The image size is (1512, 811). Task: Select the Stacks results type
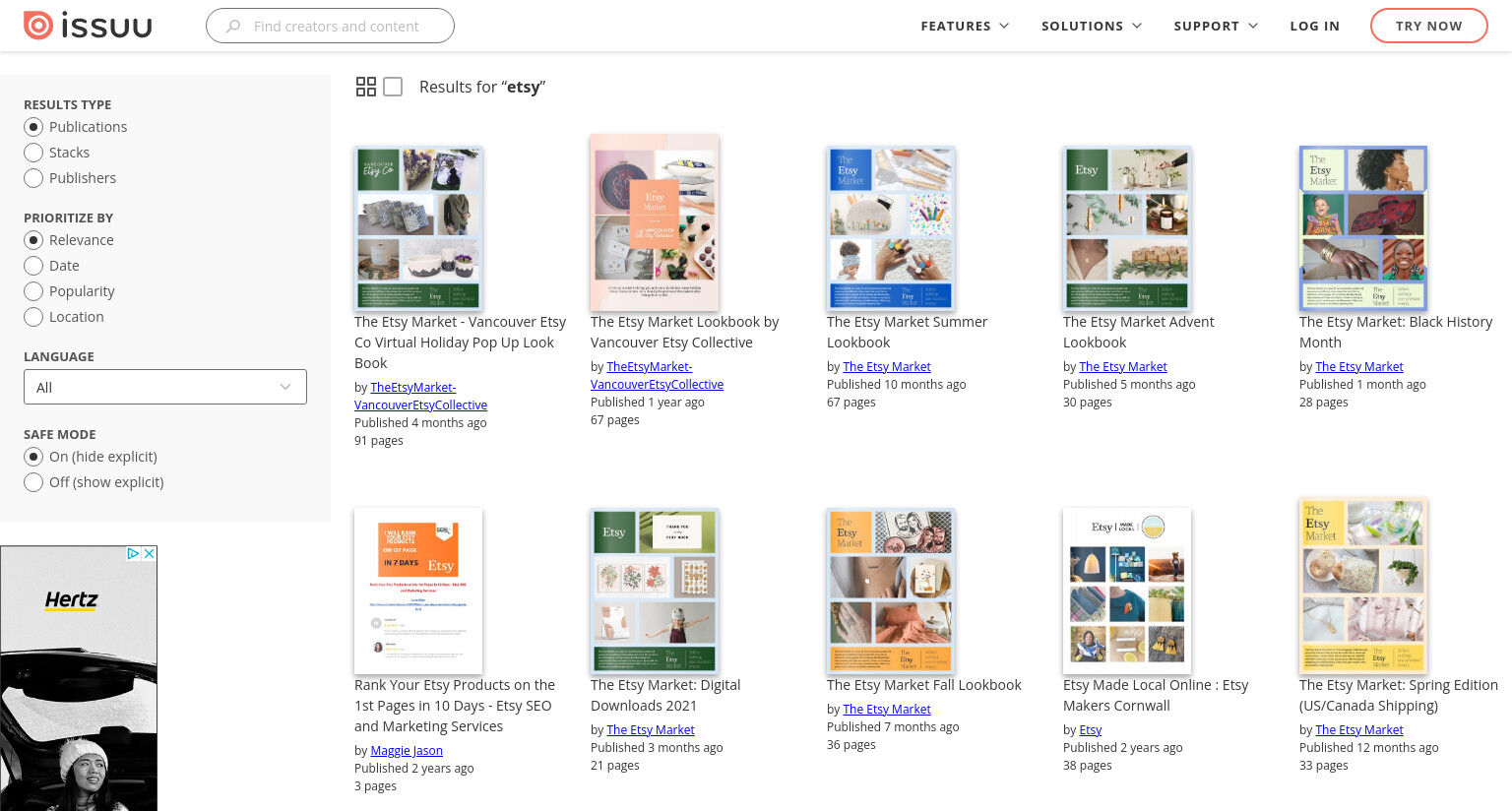pyautogui.click(x=33, y=153)
